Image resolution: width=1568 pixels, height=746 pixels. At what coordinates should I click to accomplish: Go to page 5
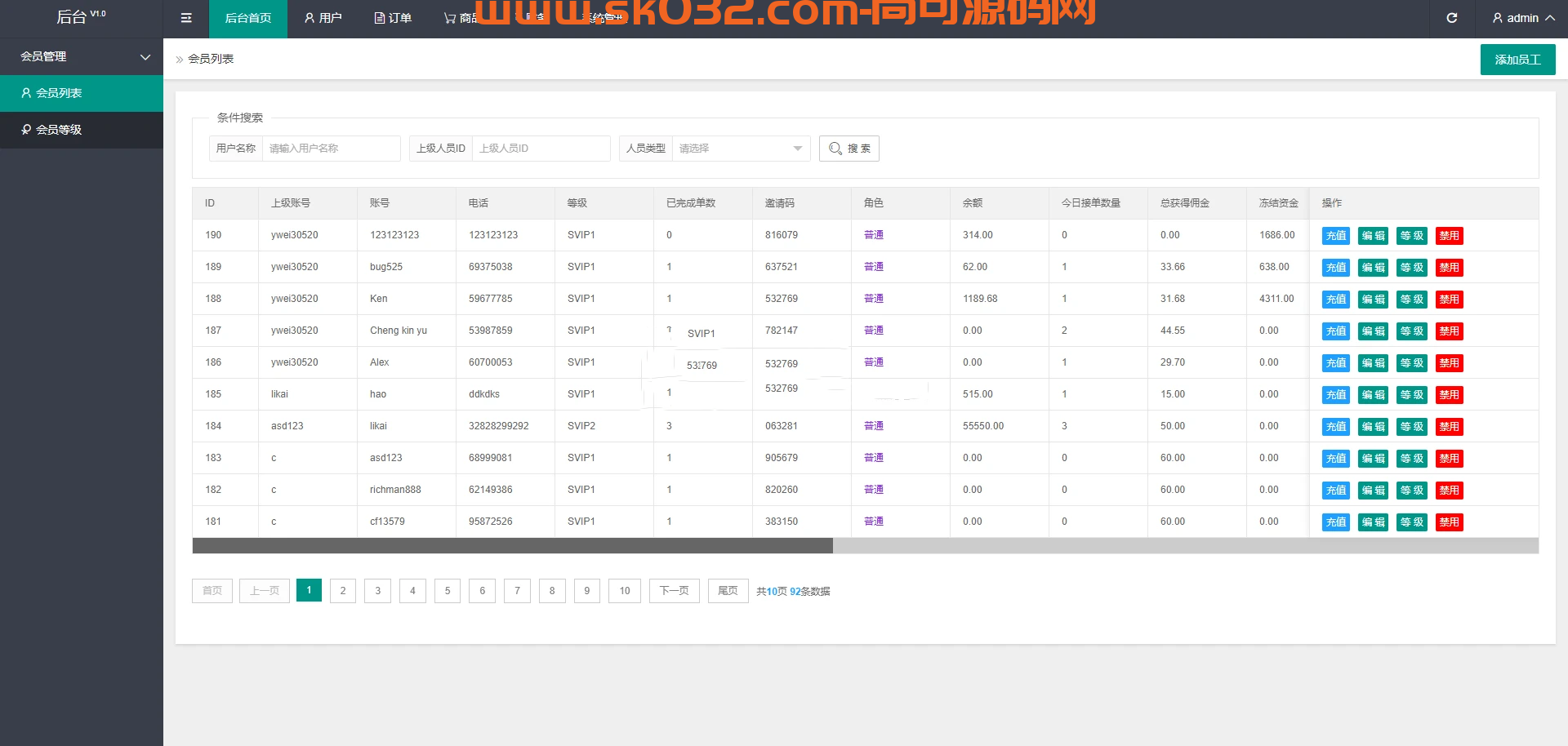pyautogui.click(x=448, y=591)
